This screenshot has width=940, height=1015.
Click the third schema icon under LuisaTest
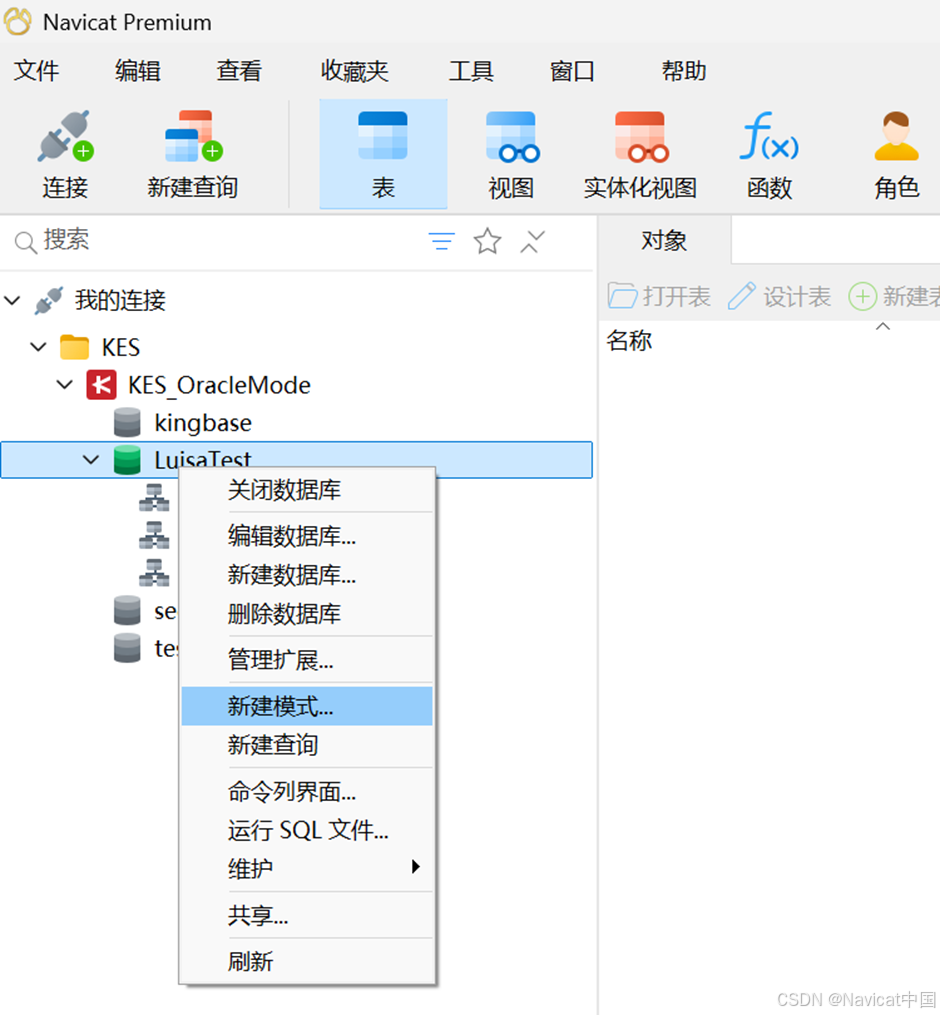point(154,572)
